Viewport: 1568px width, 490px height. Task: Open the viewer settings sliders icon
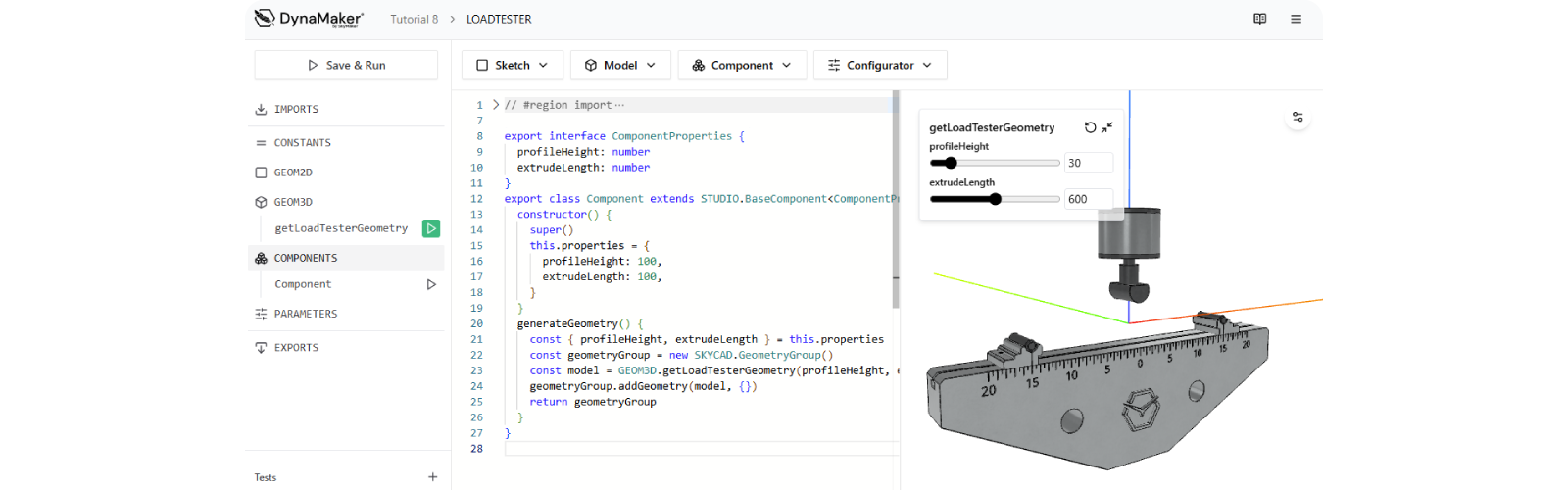[x=1298, y=117]
